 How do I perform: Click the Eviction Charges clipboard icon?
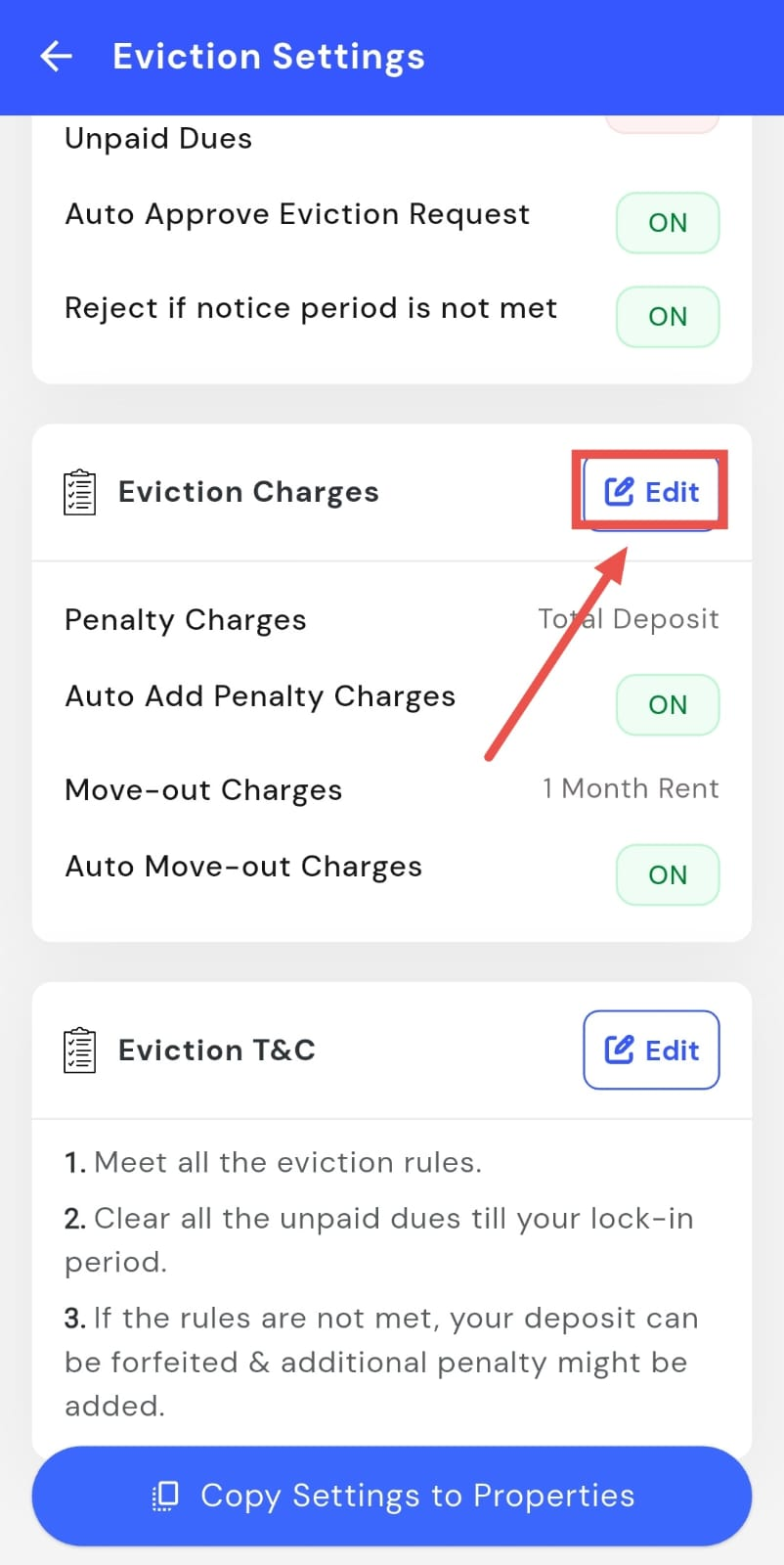tap(79, 492)
